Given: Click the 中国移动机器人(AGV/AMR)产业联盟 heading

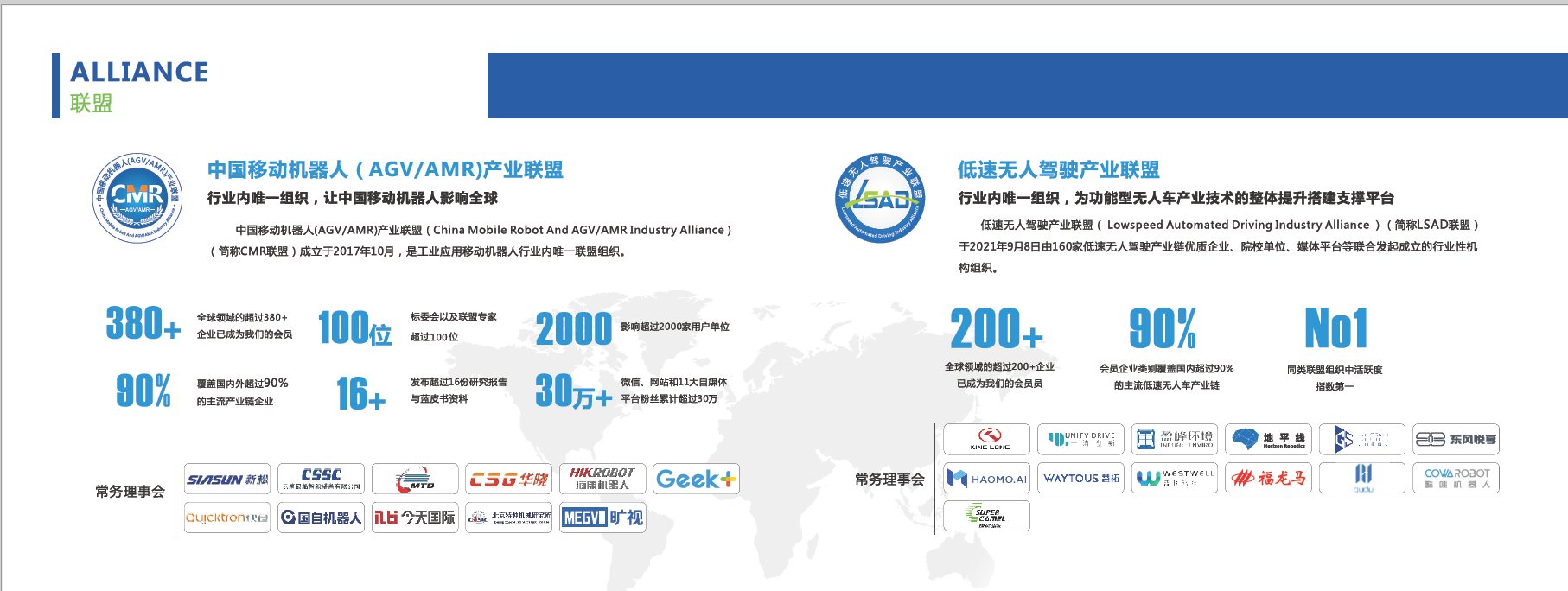Looking at the screenshot, I should click(x=385, y=169).
